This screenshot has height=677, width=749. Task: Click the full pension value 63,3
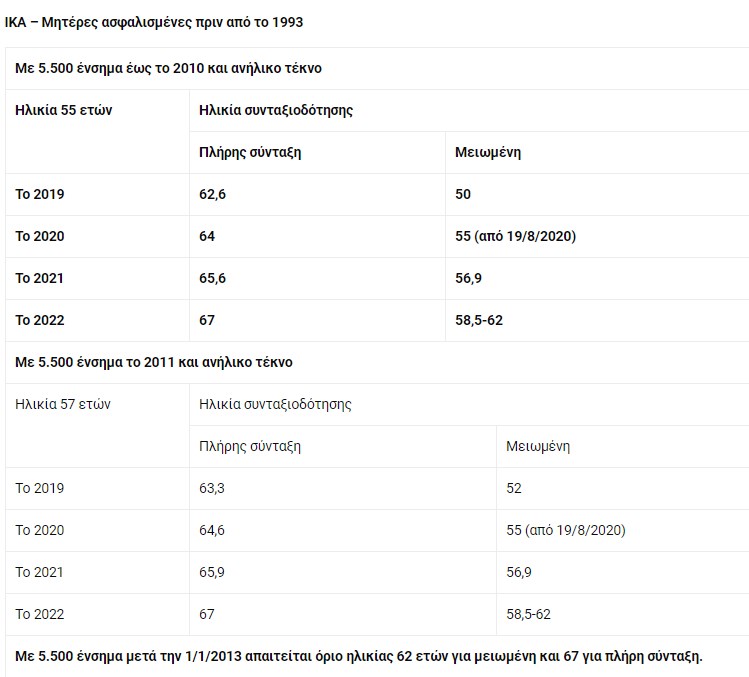click(x=212, y=488)
